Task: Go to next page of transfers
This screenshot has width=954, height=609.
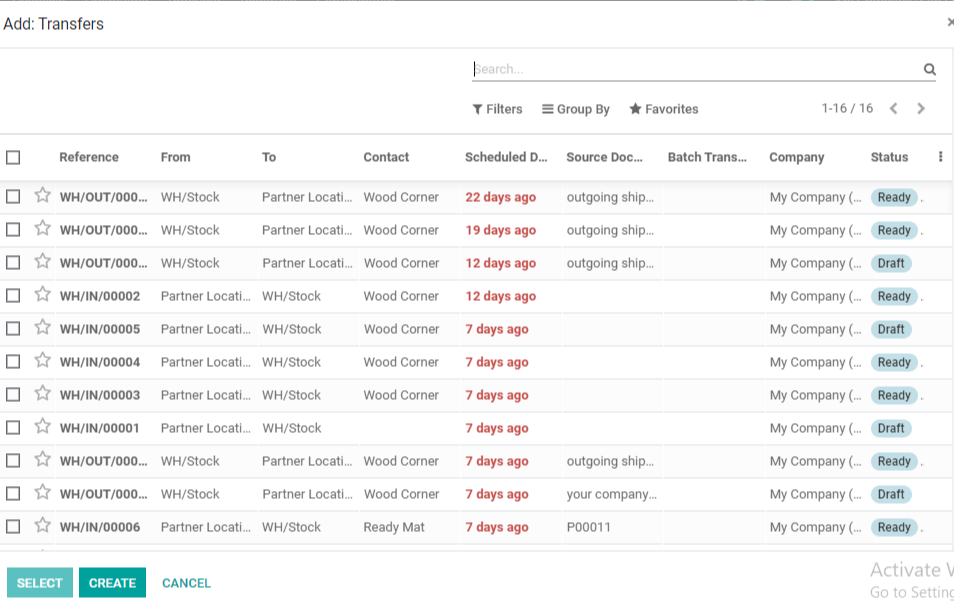Action: 921,109
